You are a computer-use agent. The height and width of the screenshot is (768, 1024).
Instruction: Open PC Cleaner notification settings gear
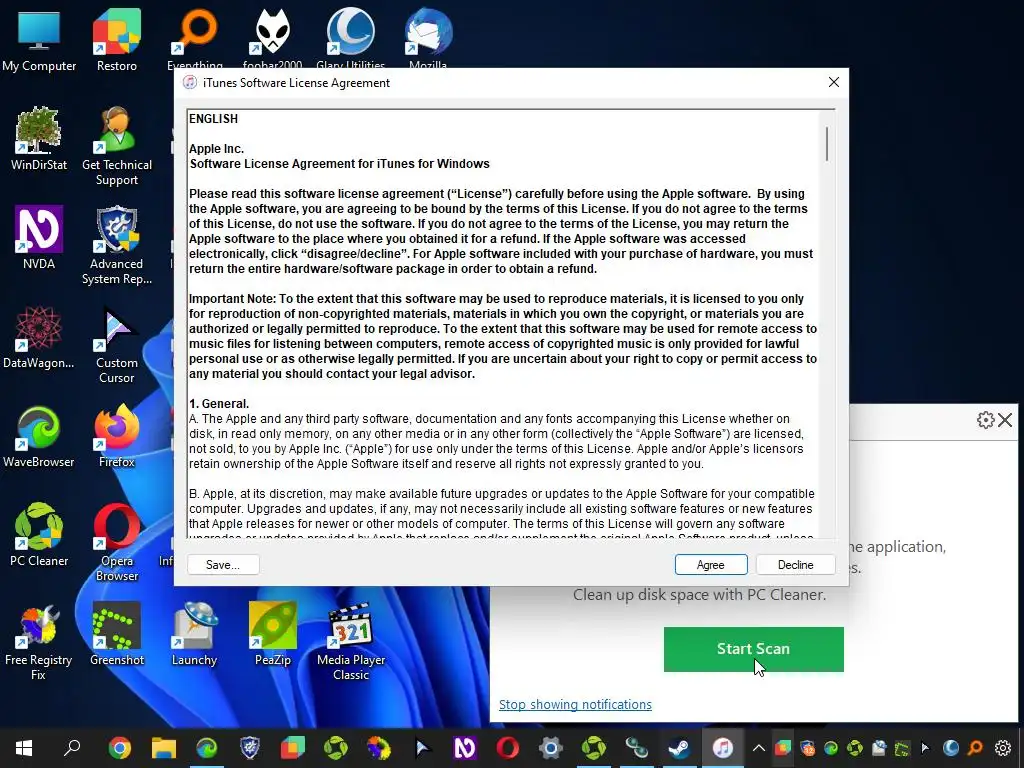tap(985, 420)
